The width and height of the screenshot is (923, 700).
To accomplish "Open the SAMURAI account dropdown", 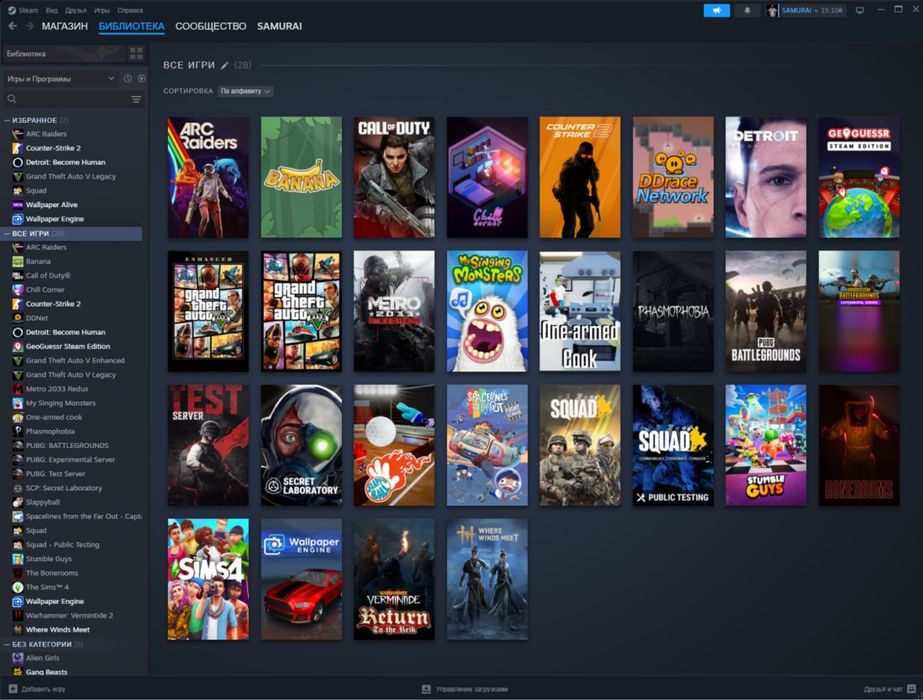I will tap(805, 11).
